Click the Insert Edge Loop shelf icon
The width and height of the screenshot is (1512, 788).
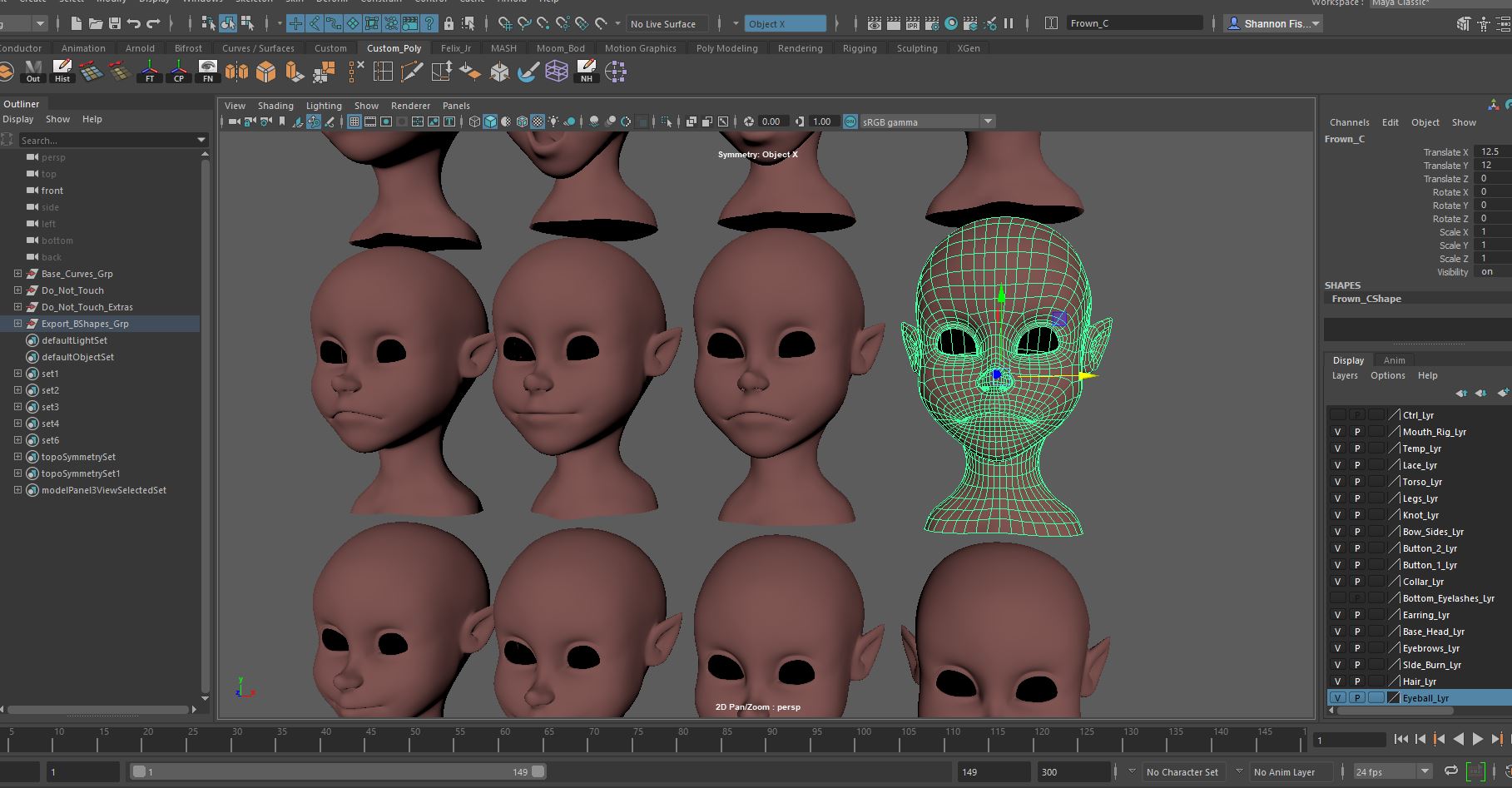coord(383,72)
